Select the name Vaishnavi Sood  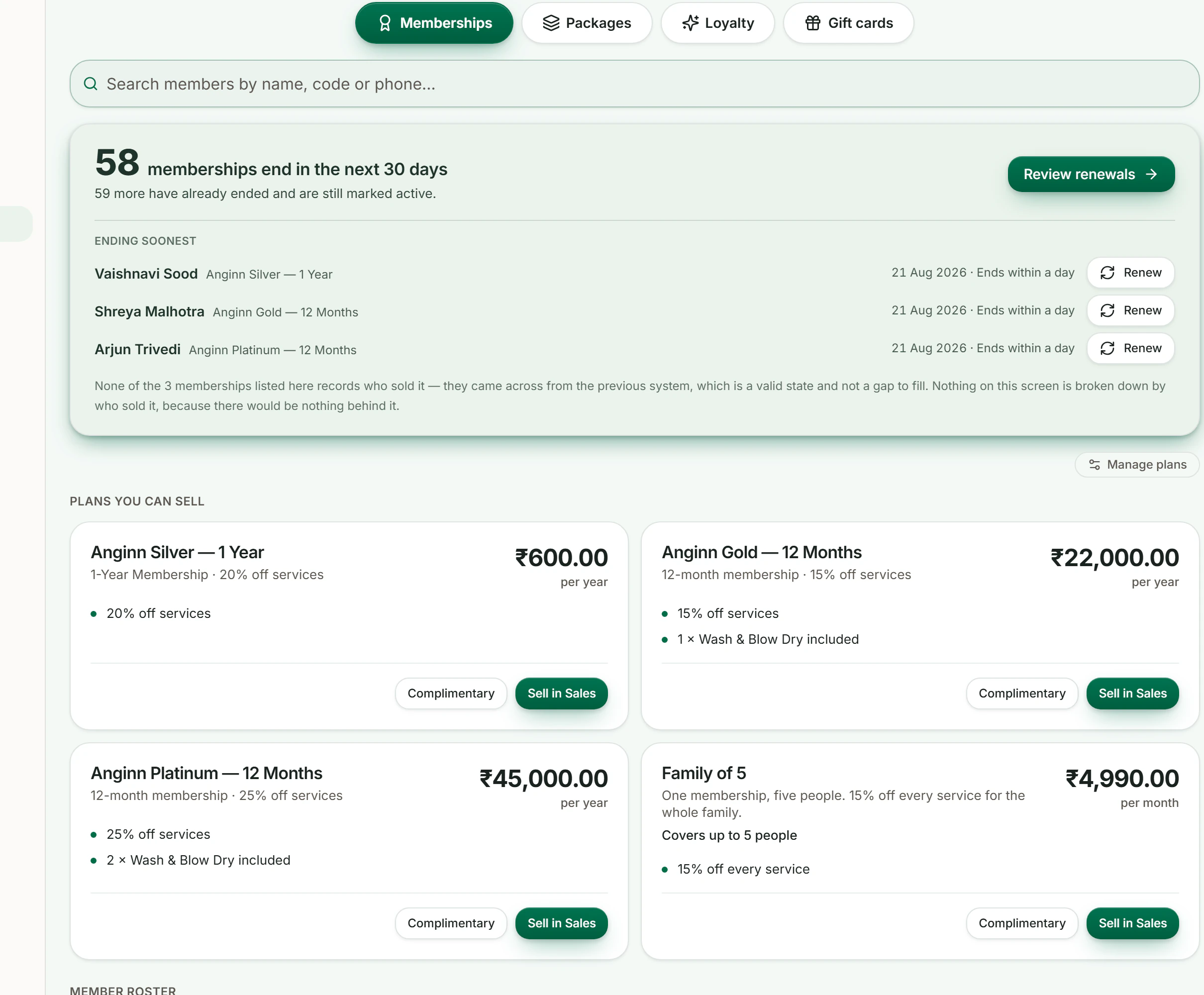coord(146,274)
